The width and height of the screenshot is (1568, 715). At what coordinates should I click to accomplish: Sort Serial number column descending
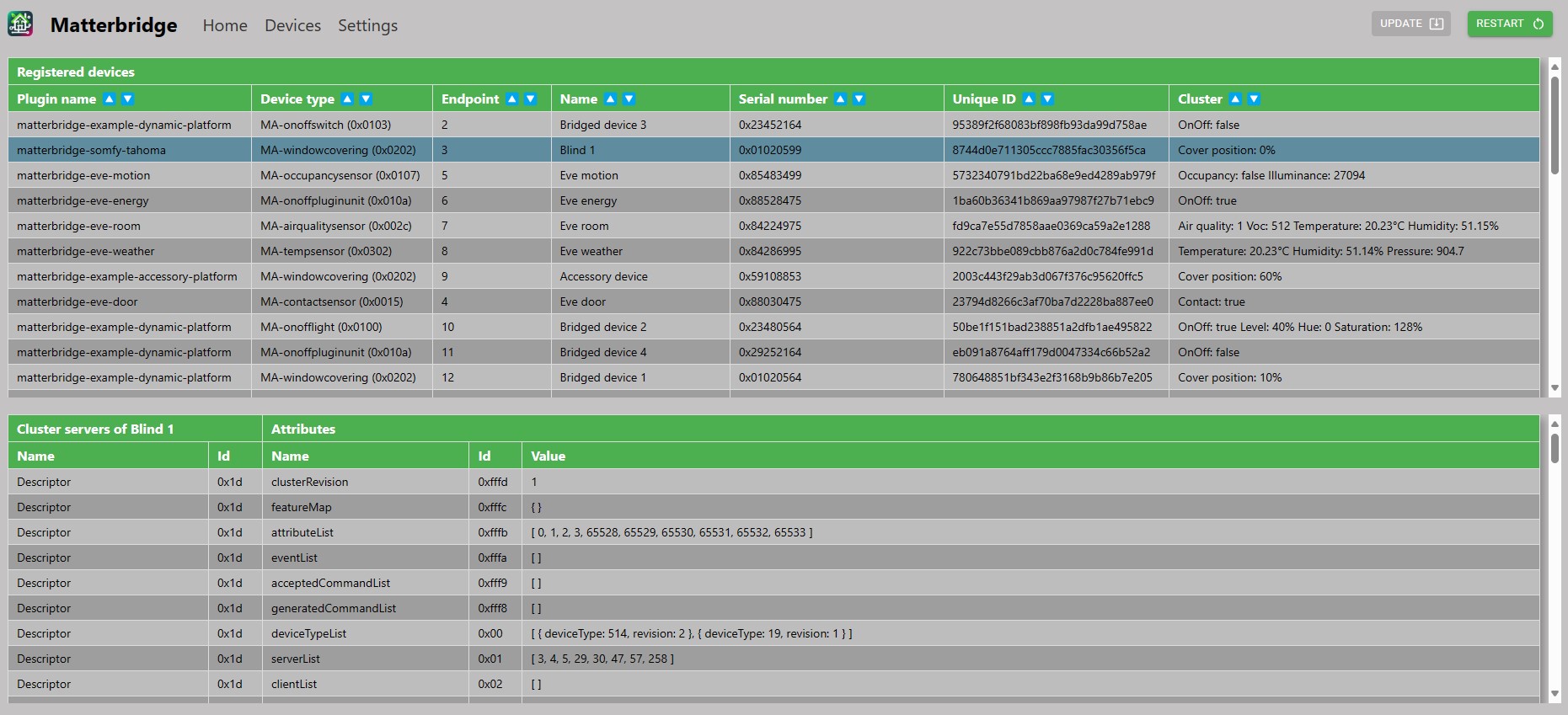859,99
